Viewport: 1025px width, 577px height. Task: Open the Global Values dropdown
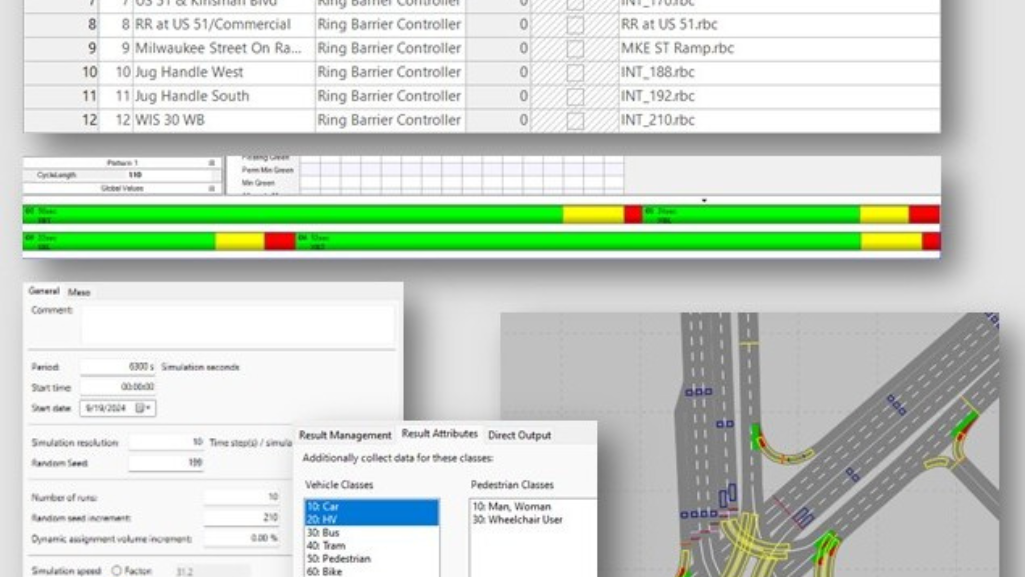coord(212,187)
